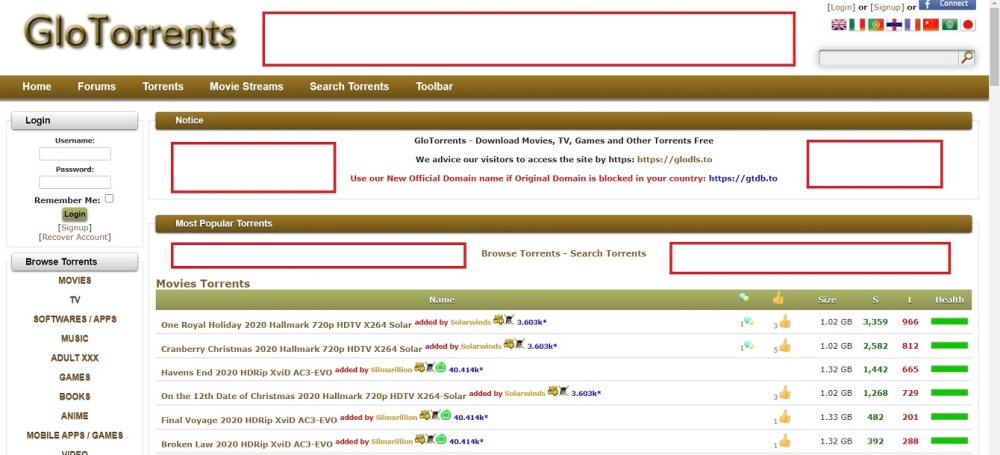Open comments icon for Cranberry Christmas row
The image size is (1000, 455).
tap(747, 346)
